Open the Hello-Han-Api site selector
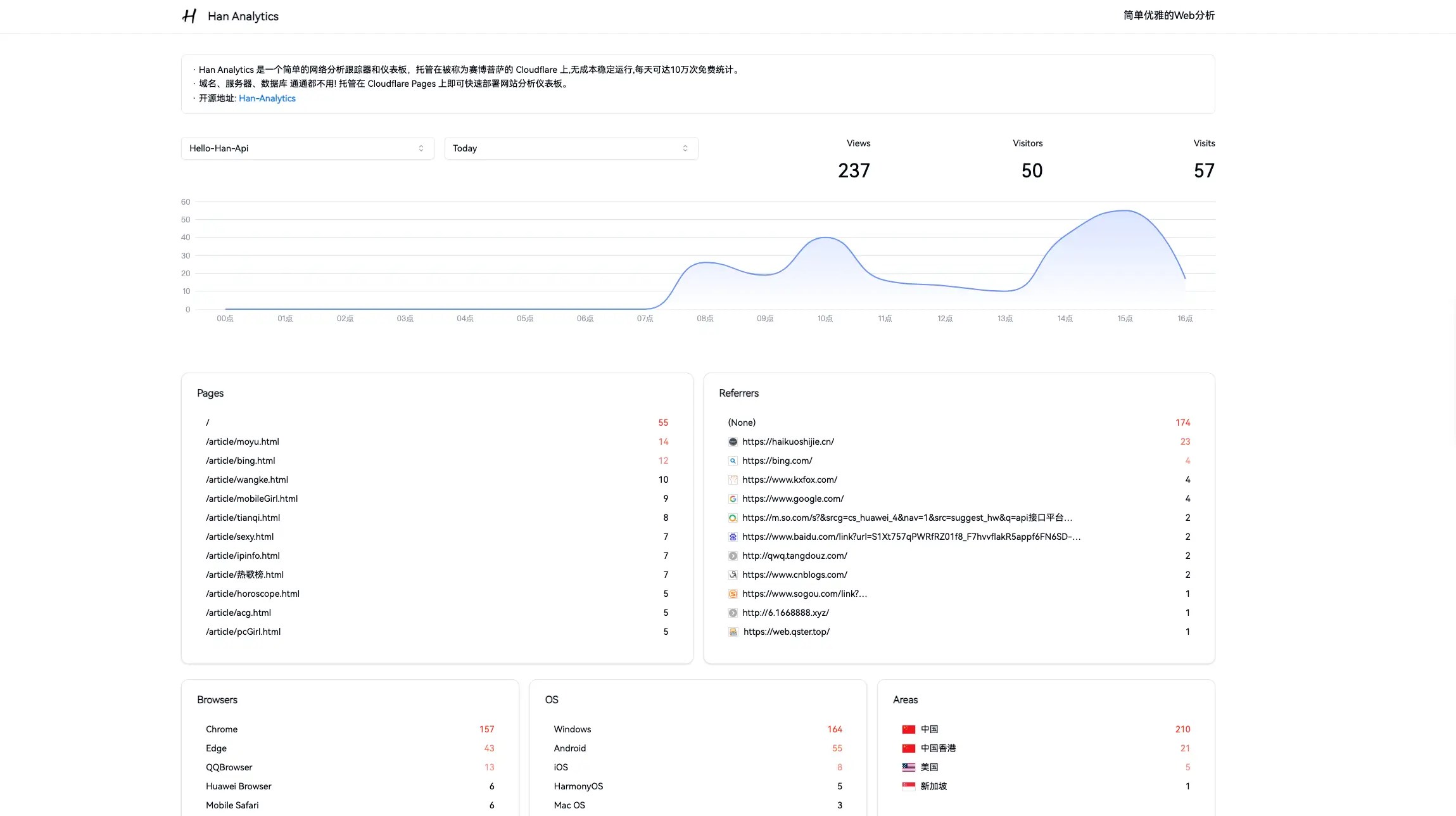 pos(307,148)
